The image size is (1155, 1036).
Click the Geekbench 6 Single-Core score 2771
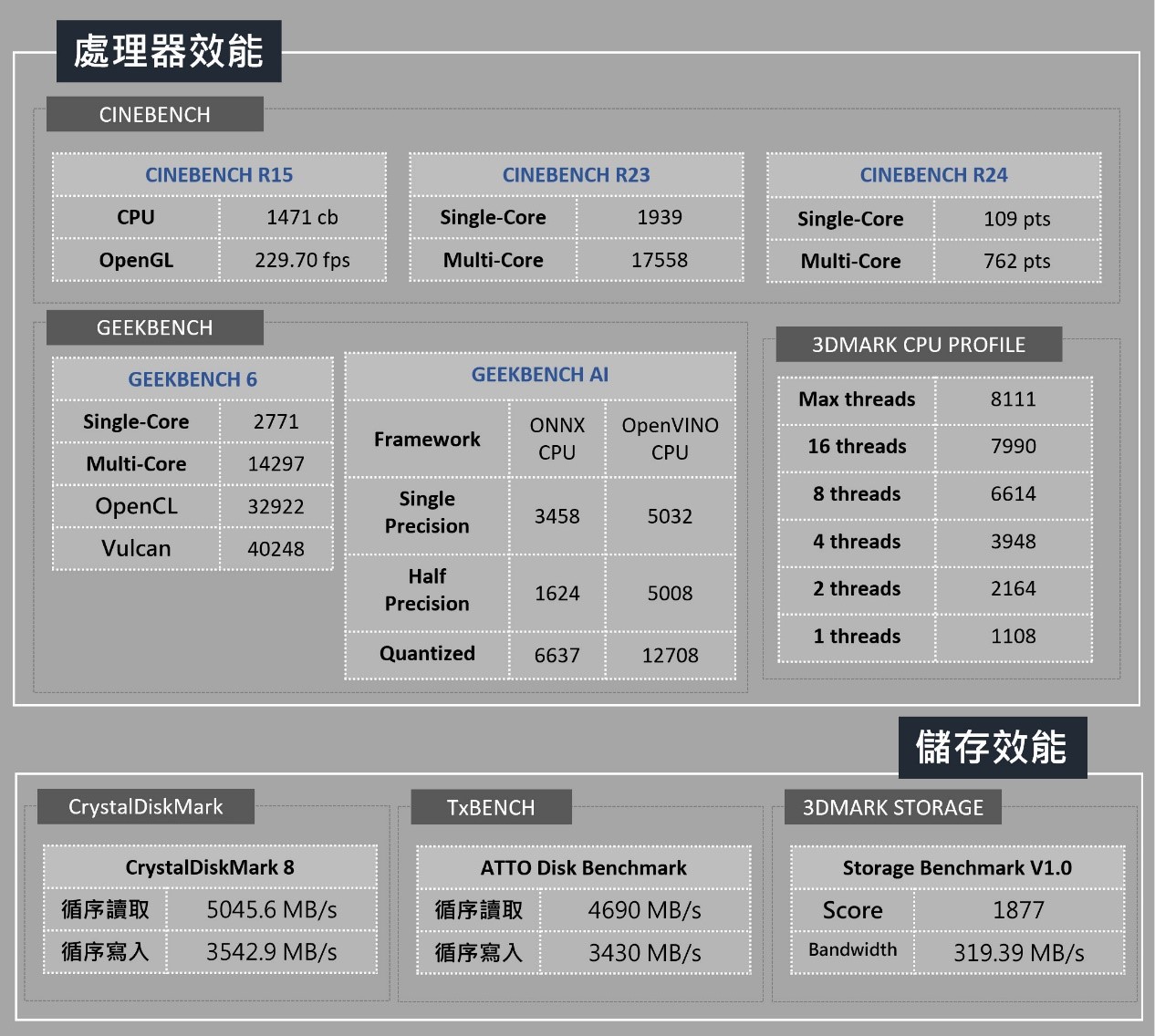pos(276,421)
